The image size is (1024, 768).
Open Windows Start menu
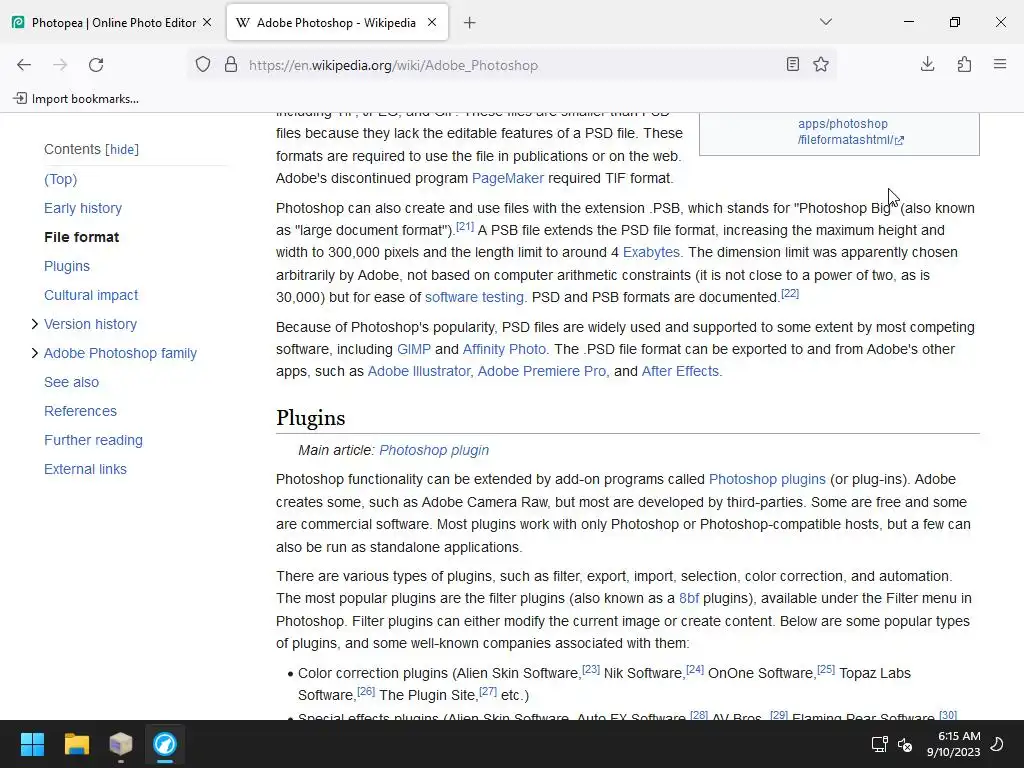(32, 744)
